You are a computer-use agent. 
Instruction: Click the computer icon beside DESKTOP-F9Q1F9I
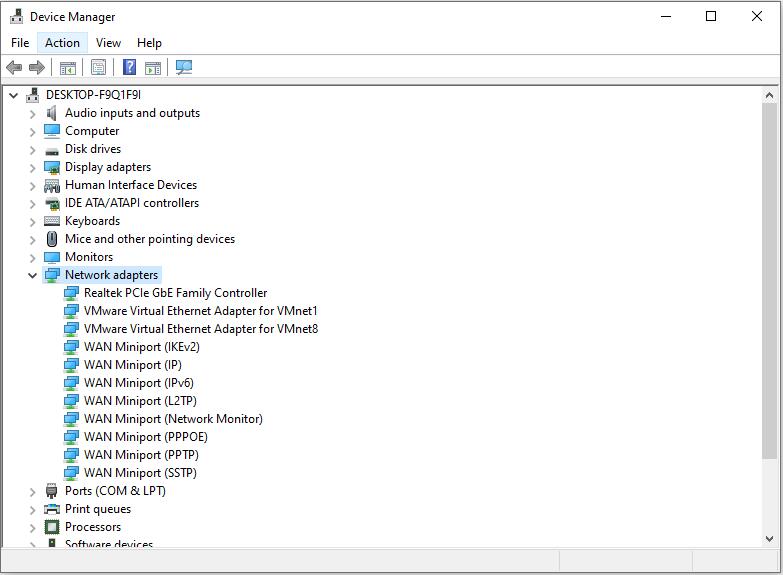[x=33, y=95]
